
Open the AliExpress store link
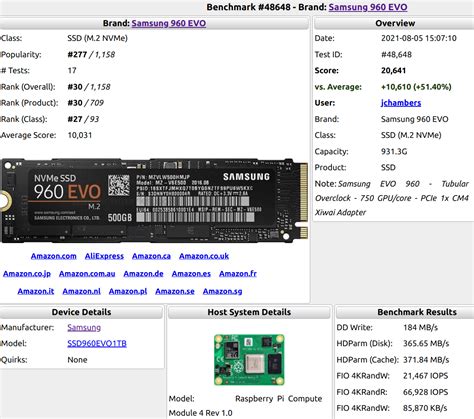104,256
